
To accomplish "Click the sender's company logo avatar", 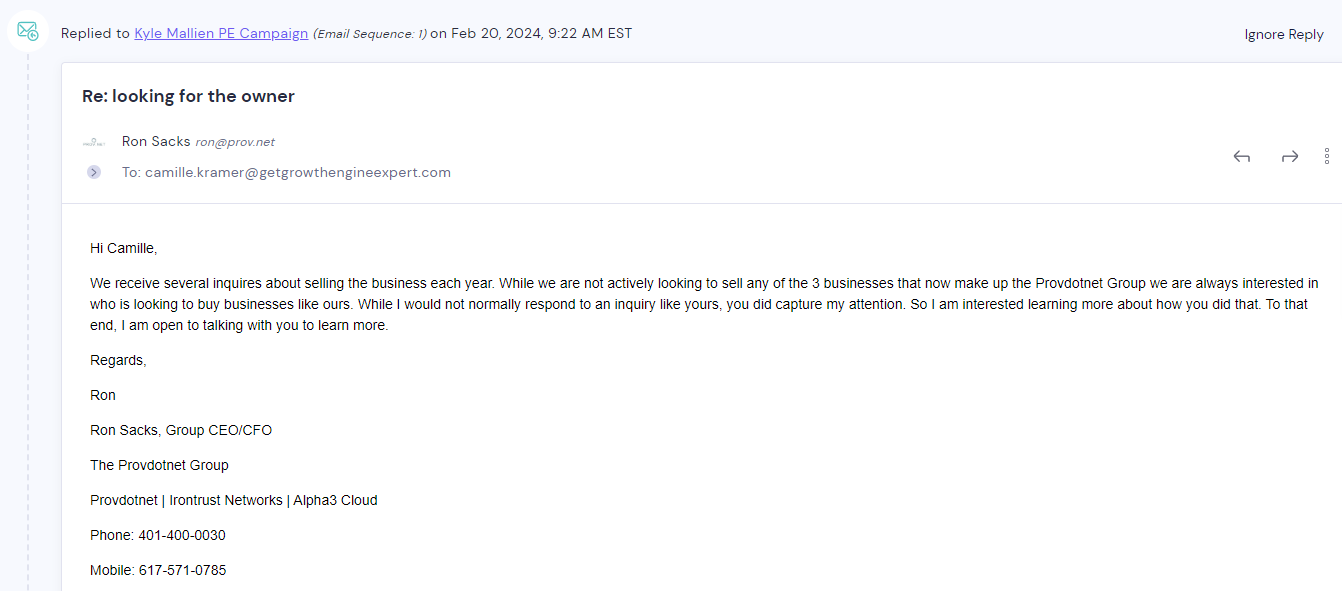I will click(94, 142).
